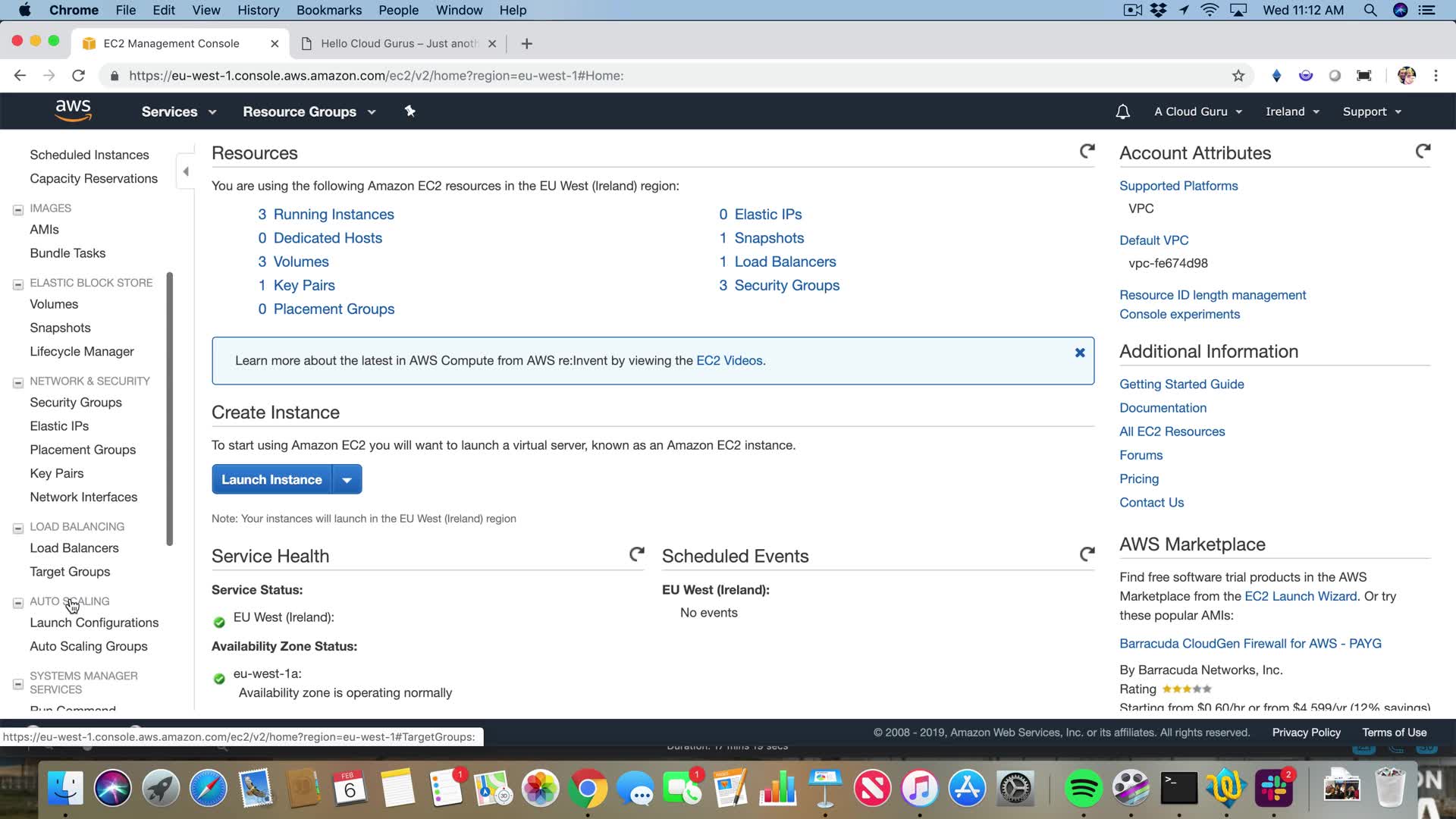Click the Launch Instance button

(271, 480)
